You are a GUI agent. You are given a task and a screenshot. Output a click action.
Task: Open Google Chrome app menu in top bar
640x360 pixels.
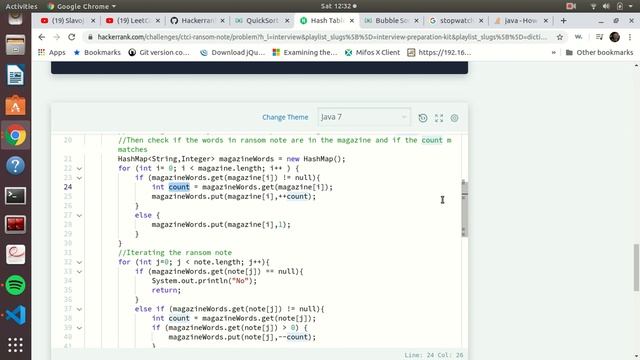pyautogui.click(x=82, y=6)
